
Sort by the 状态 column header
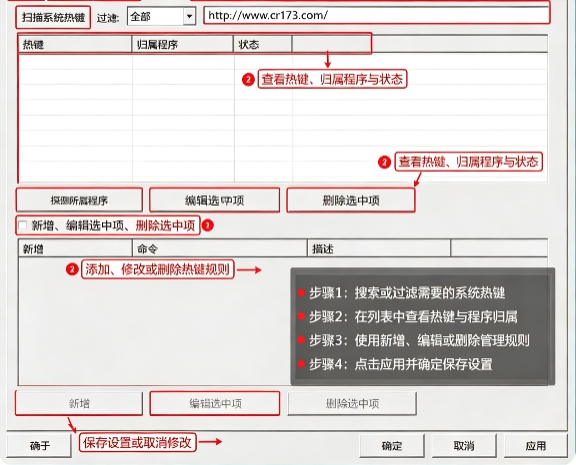click(263, 44)
